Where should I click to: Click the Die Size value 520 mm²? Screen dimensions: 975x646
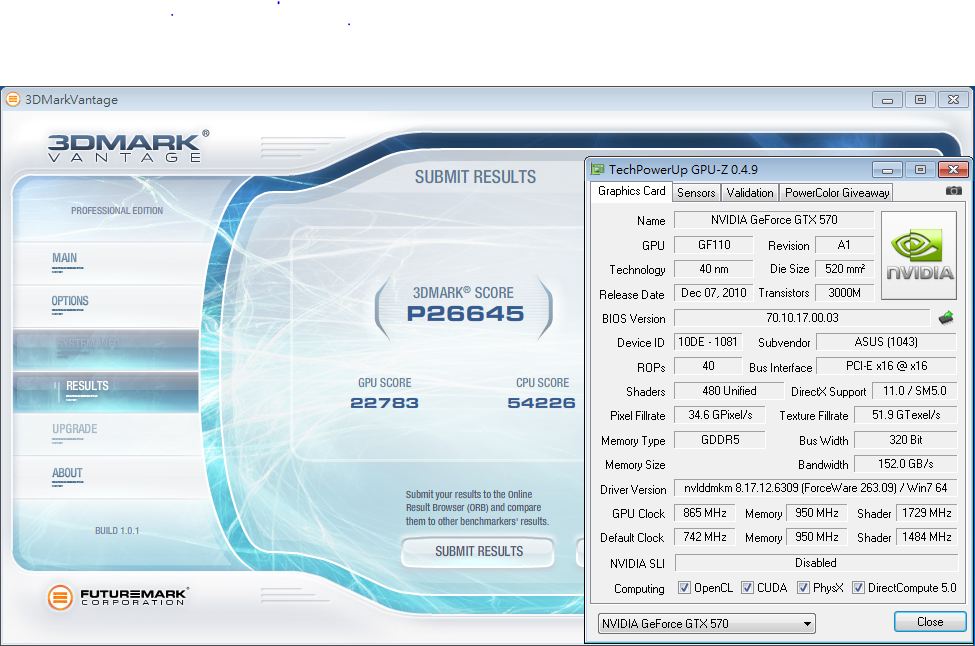click(x=844, y=269)
